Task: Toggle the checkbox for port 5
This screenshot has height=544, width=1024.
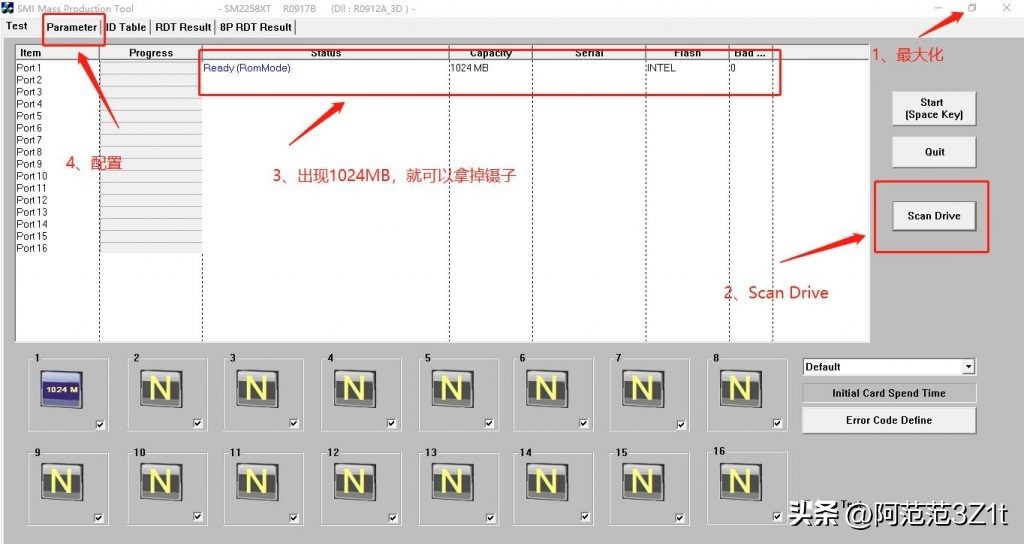Action: (489, 423)
